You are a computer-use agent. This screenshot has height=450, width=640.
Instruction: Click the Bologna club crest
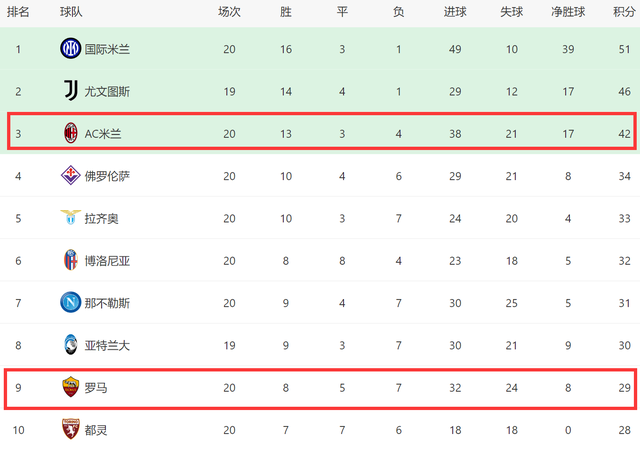pos(70,260)
